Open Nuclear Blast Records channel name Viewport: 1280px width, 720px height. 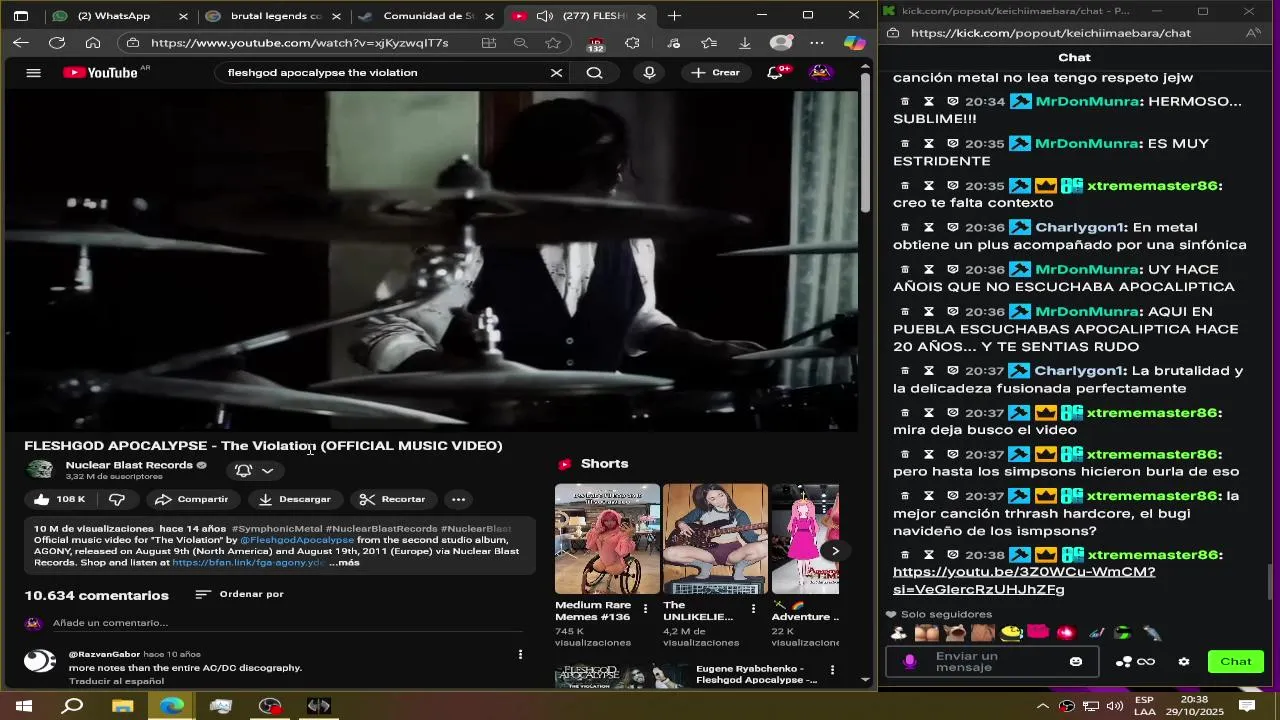tap(129, 465)
